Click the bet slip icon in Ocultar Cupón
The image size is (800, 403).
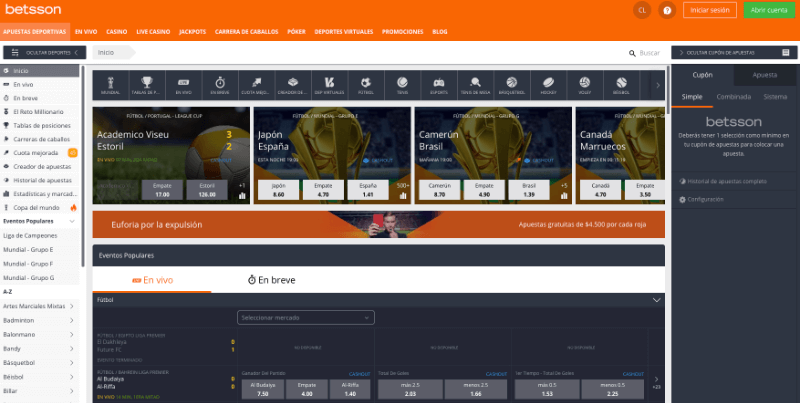(786, 53)
